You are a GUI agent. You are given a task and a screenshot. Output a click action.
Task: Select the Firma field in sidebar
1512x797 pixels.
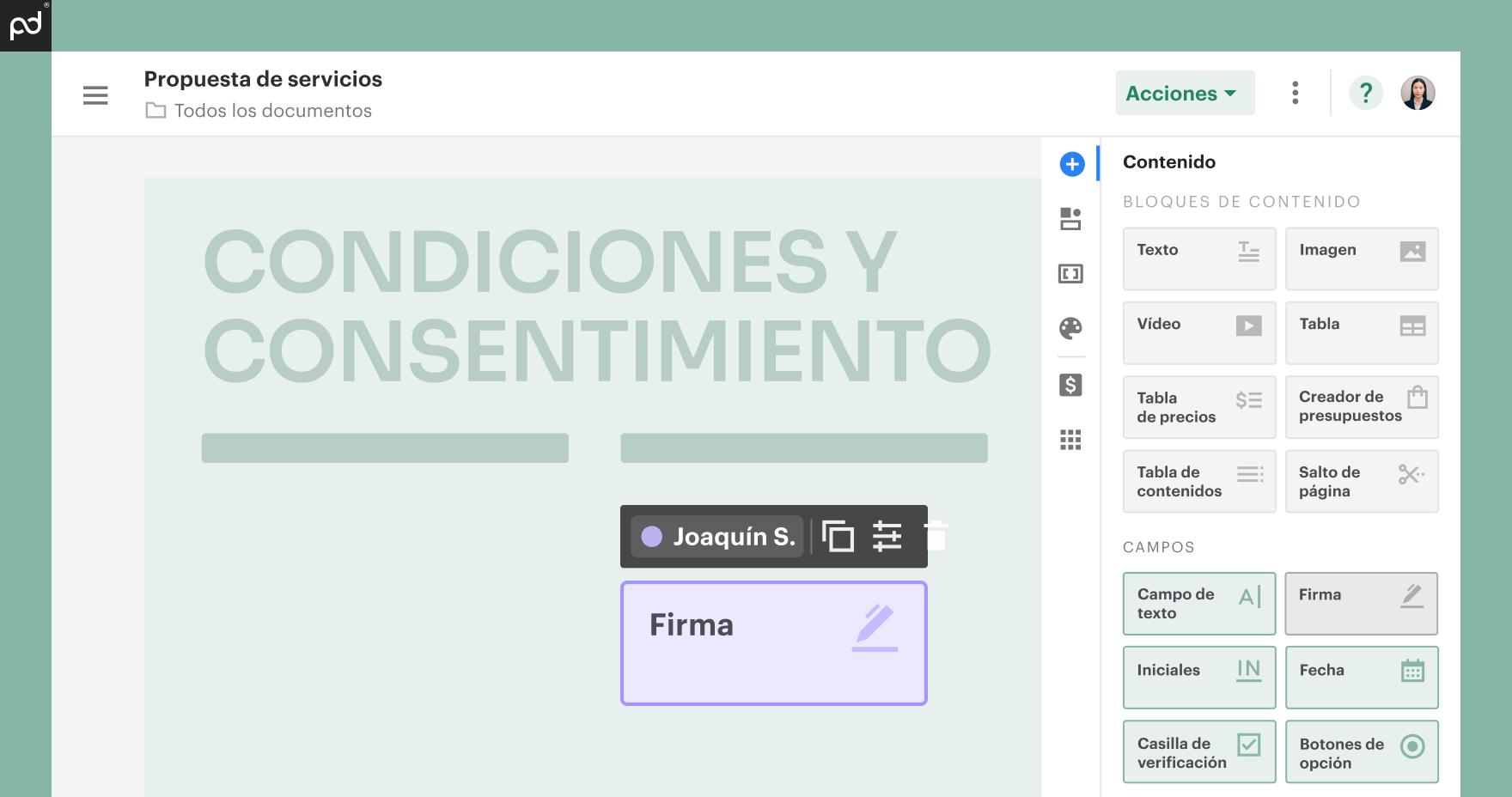[1362, 604]
